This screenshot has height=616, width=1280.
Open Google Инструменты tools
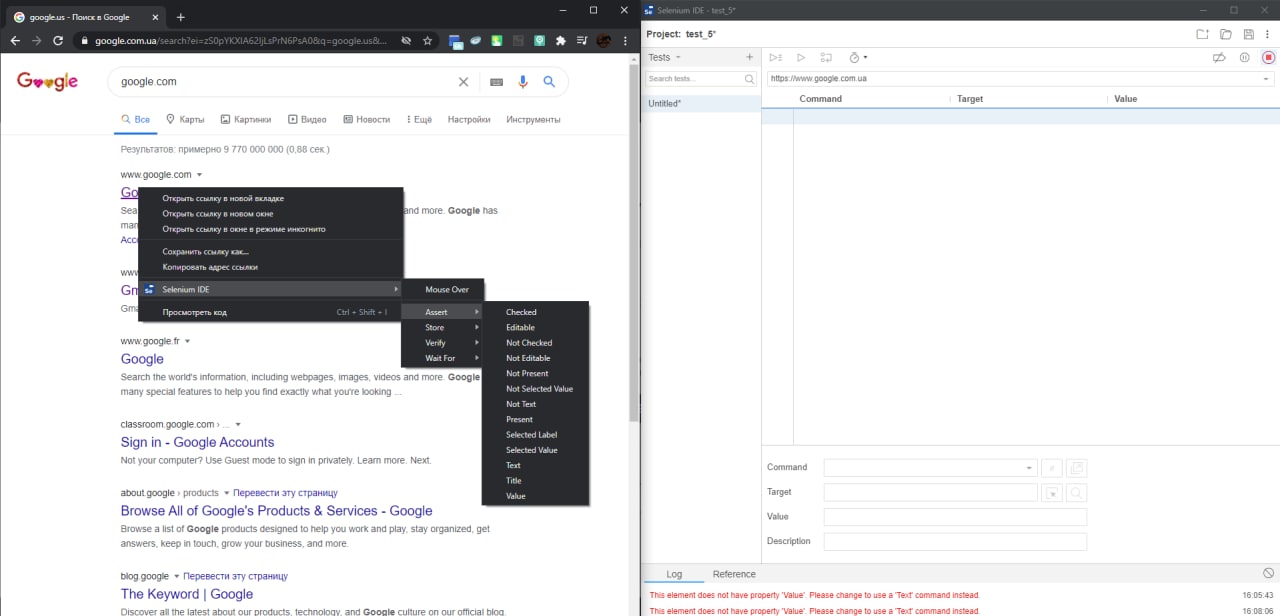[533, 119]
